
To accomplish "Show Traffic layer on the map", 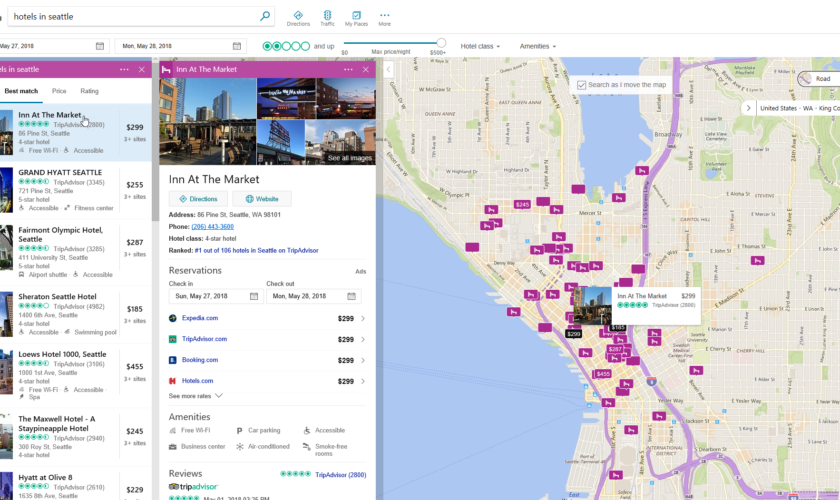I will [x=328, y=17].
